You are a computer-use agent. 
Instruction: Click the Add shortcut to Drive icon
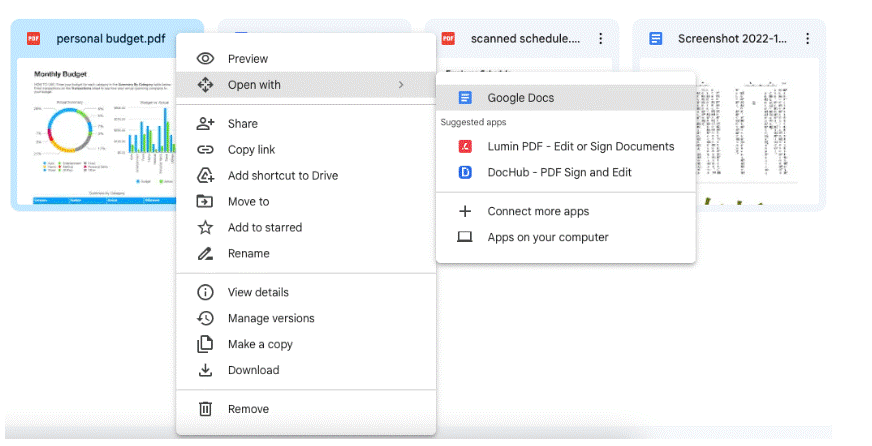205,175
